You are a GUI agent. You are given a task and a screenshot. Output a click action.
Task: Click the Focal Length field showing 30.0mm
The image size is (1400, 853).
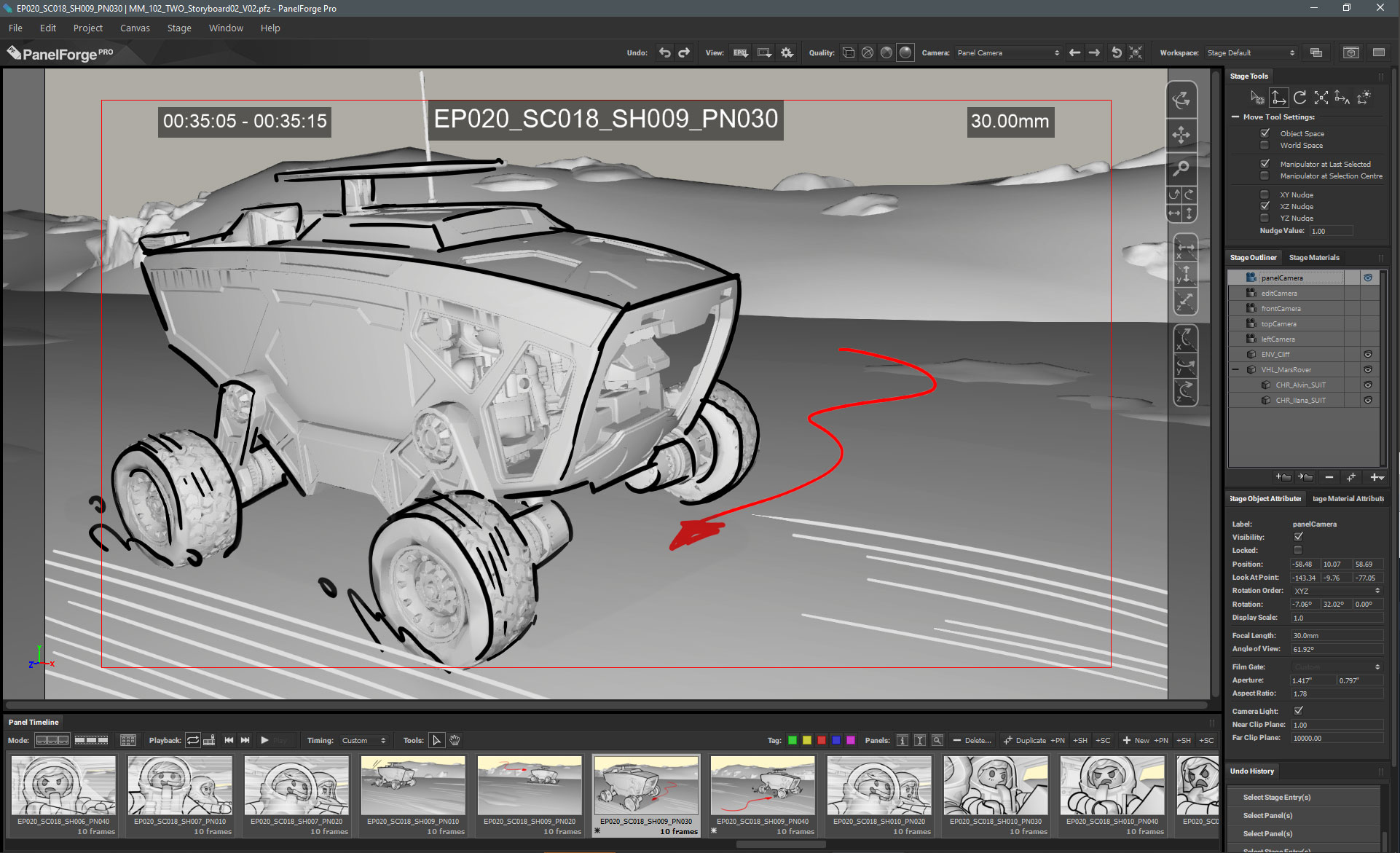[x=1337, y=636]
